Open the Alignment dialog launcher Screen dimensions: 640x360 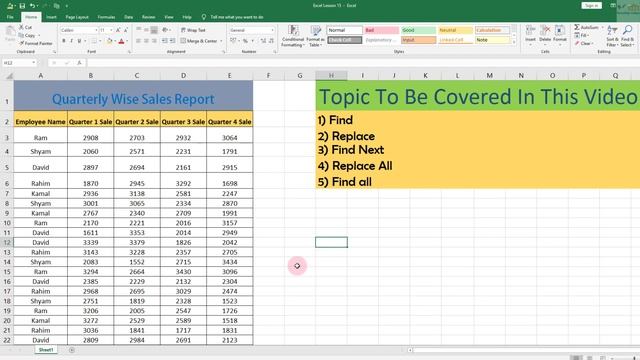click(x=224, y=52)
